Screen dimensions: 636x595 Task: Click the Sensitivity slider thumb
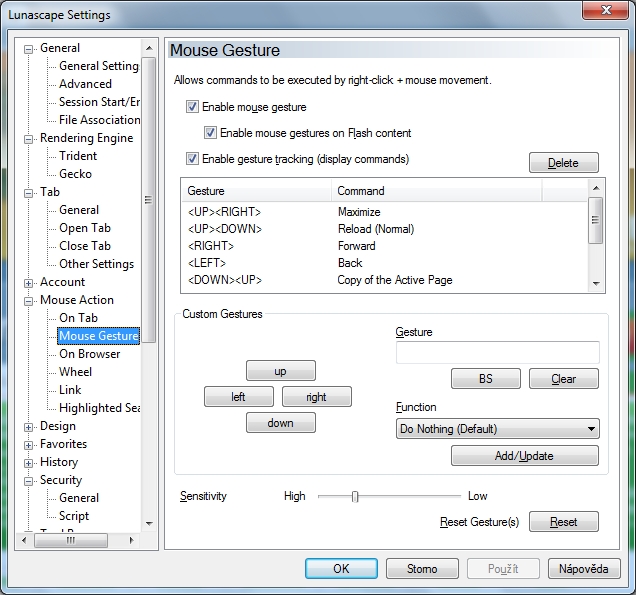pos(355,496)
